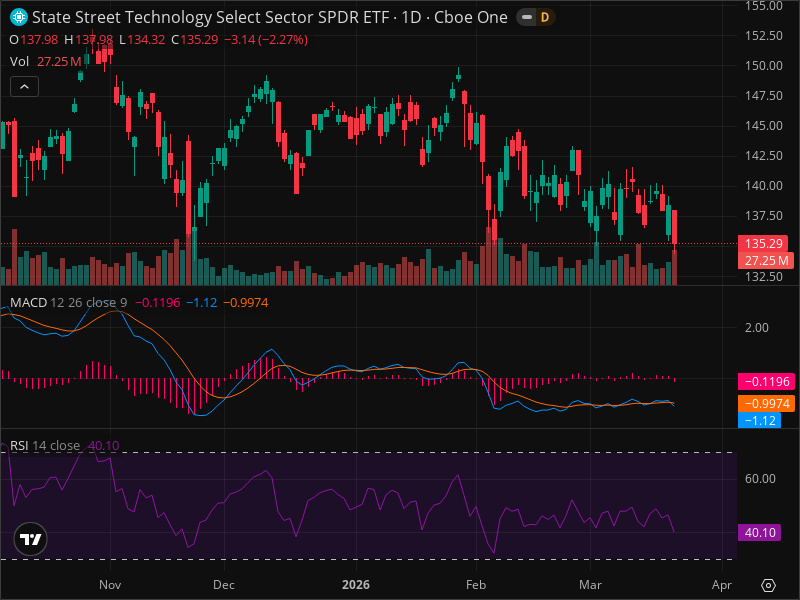The width and height of the screenshot is (800, 600).
Task: Click the Nov time axis label
Action: coord(110,585)
